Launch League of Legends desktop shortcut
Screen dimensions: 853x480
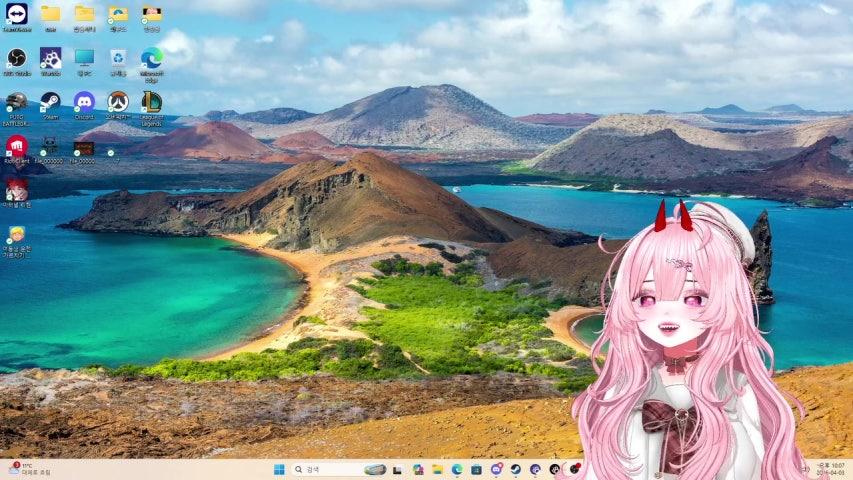[152, 109]
